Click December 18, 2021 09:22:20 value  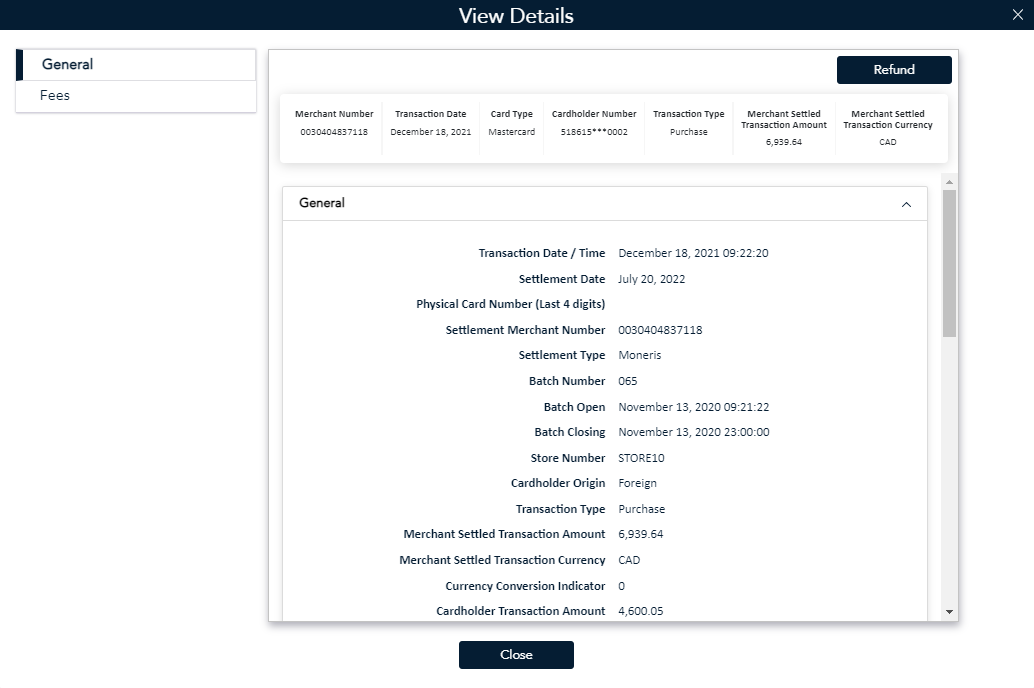(693, 253)
